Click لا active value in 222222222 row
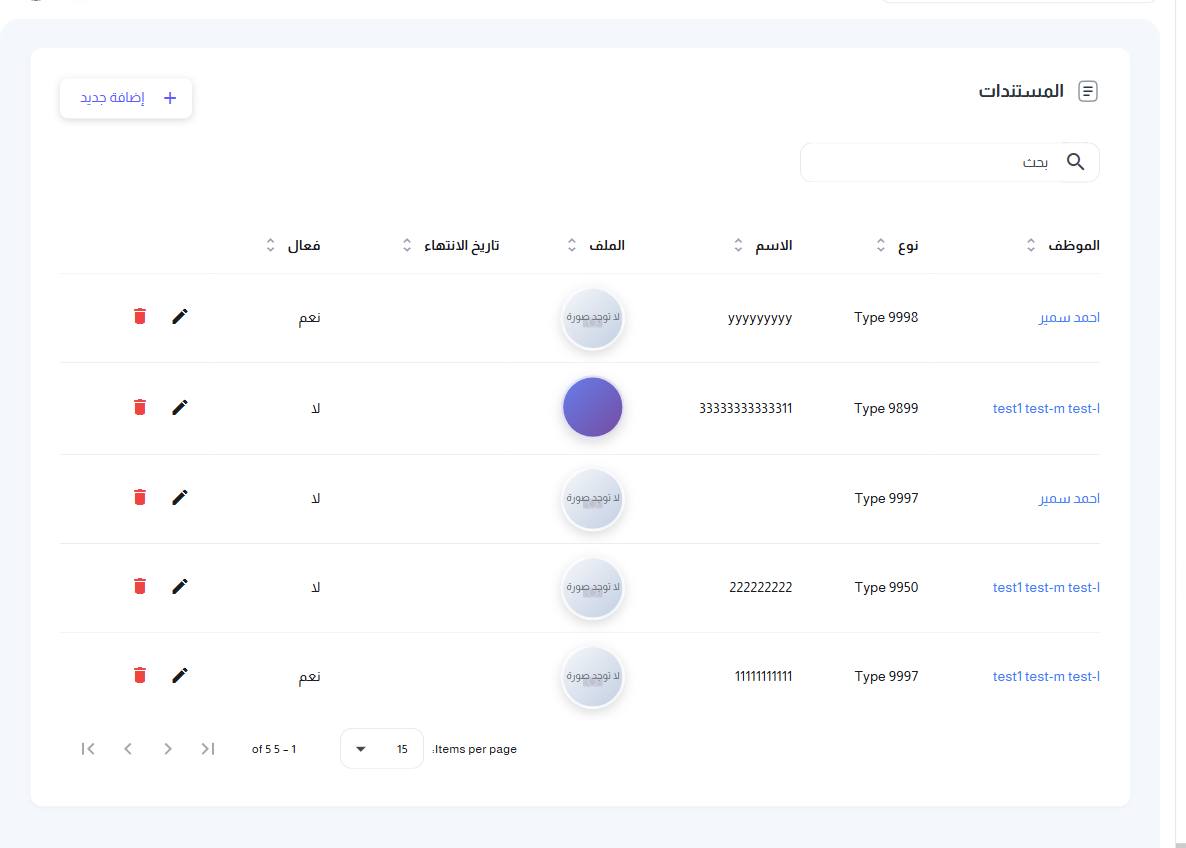1186x848 pixels. [x=315, y=587]
